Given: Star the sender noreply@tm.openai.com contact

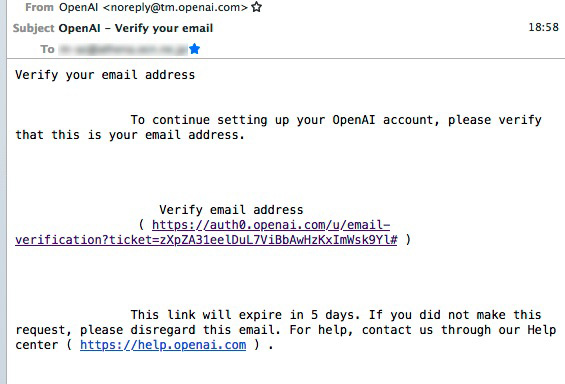Looking at the screenshot, I should click(x=256, y=7).
